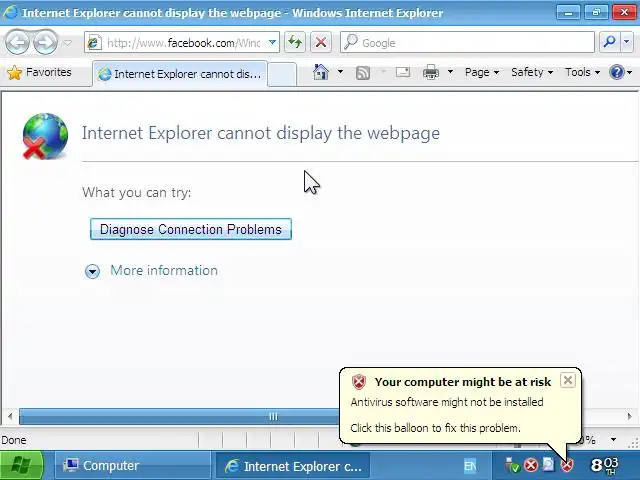Click 'Click this balloon to fix this problem.' text
The image size is (640, 480).
point(436,428)
